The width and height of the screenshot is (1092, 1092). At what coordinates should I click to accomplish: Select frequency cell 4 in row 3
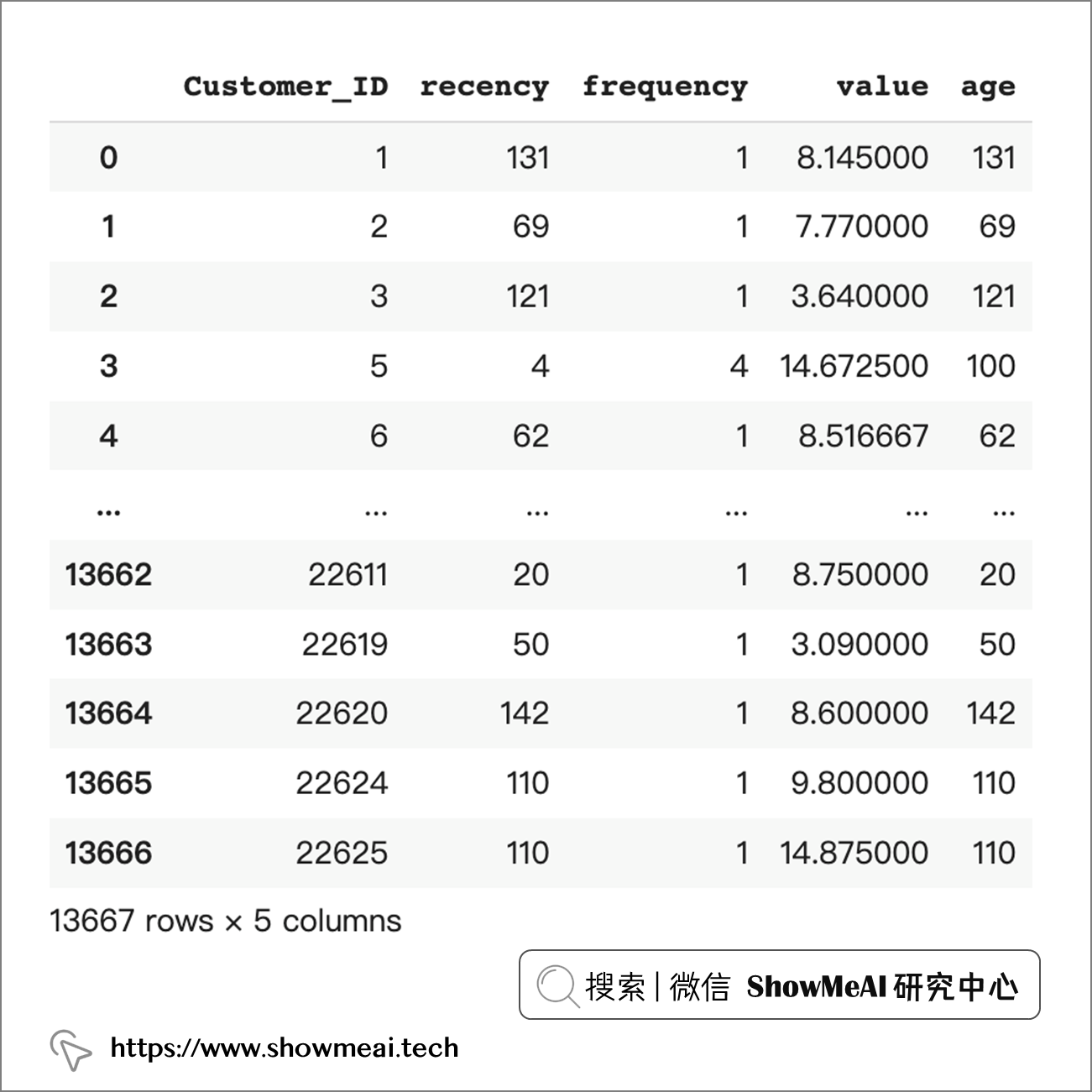(x=739, y=366)
